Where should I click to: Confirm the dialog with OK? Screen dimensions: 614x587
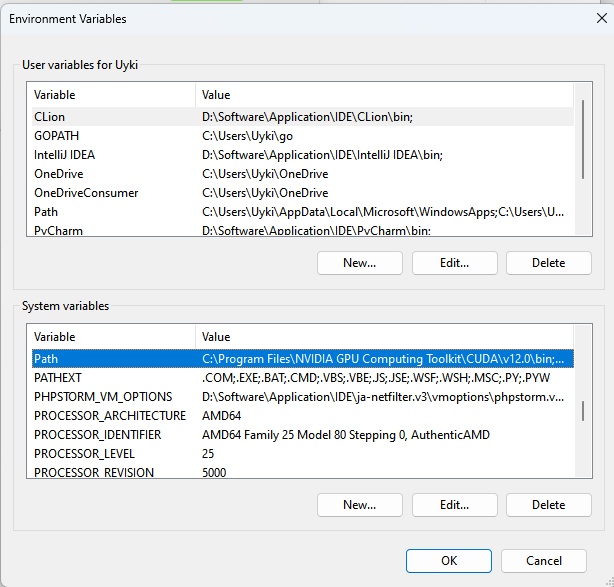pyautogui.click(x=449, y=561)
